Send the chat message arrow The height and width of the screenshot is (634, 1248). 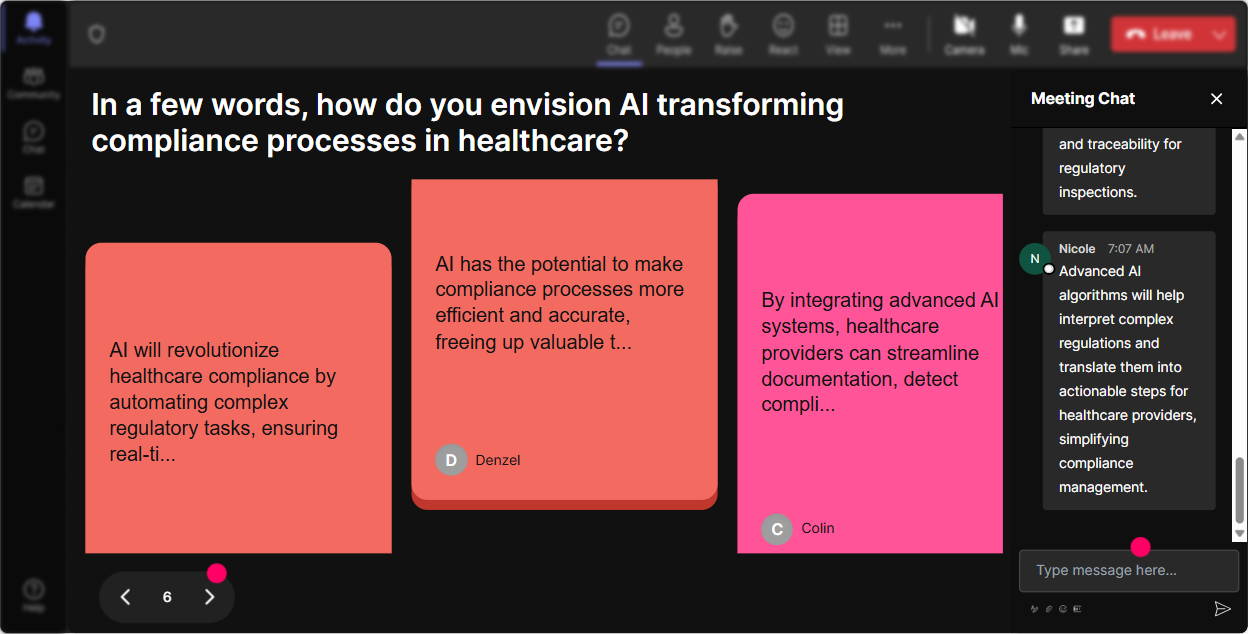pos(1222,608)
